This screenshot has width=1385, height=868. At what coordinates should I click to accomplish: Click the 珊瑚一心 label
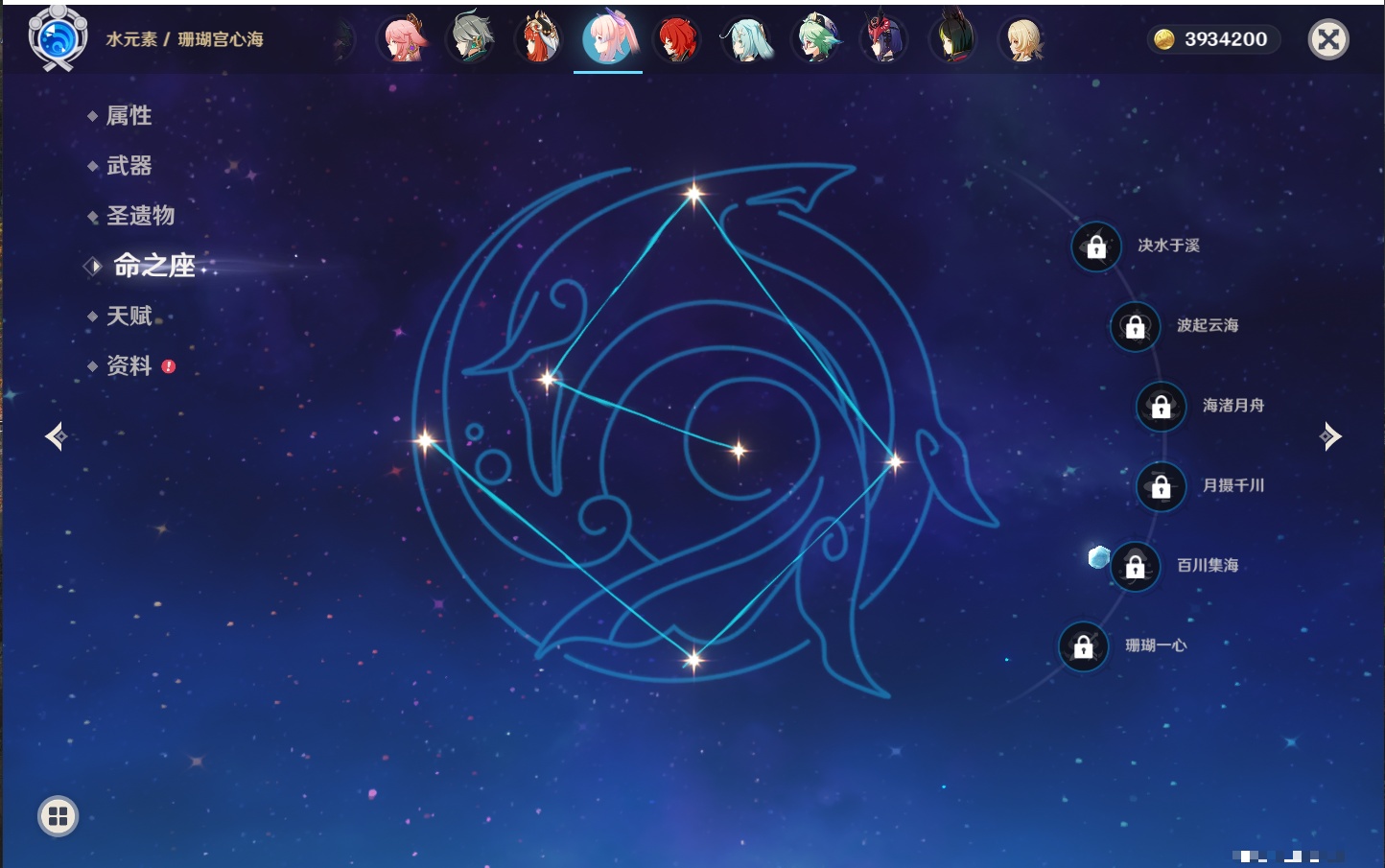(1156, 645)
